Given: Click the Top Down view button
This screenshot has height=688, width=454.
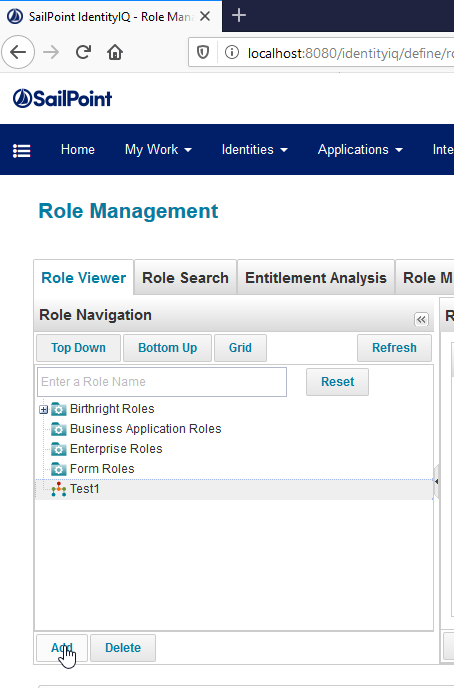Looking at the screenshot, I should pos(79,348).
